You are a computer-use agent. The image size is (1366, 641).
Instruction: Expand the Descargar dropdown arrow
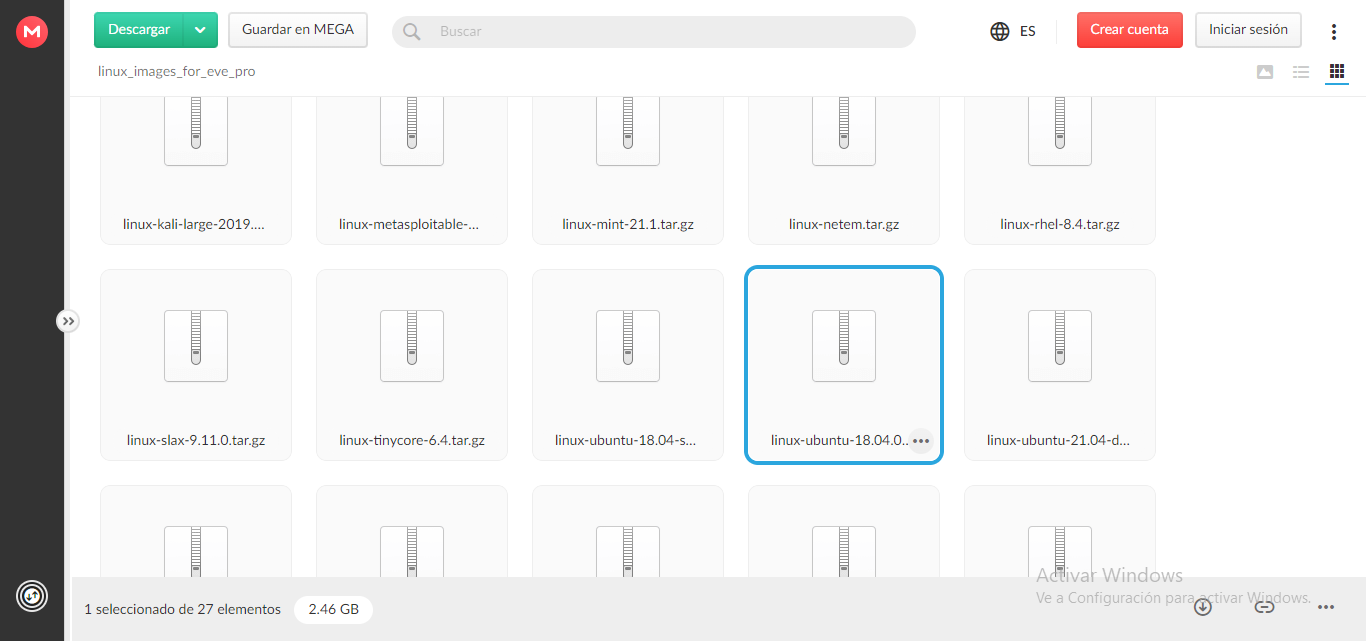pyautogui.click(x=200, y=30)
